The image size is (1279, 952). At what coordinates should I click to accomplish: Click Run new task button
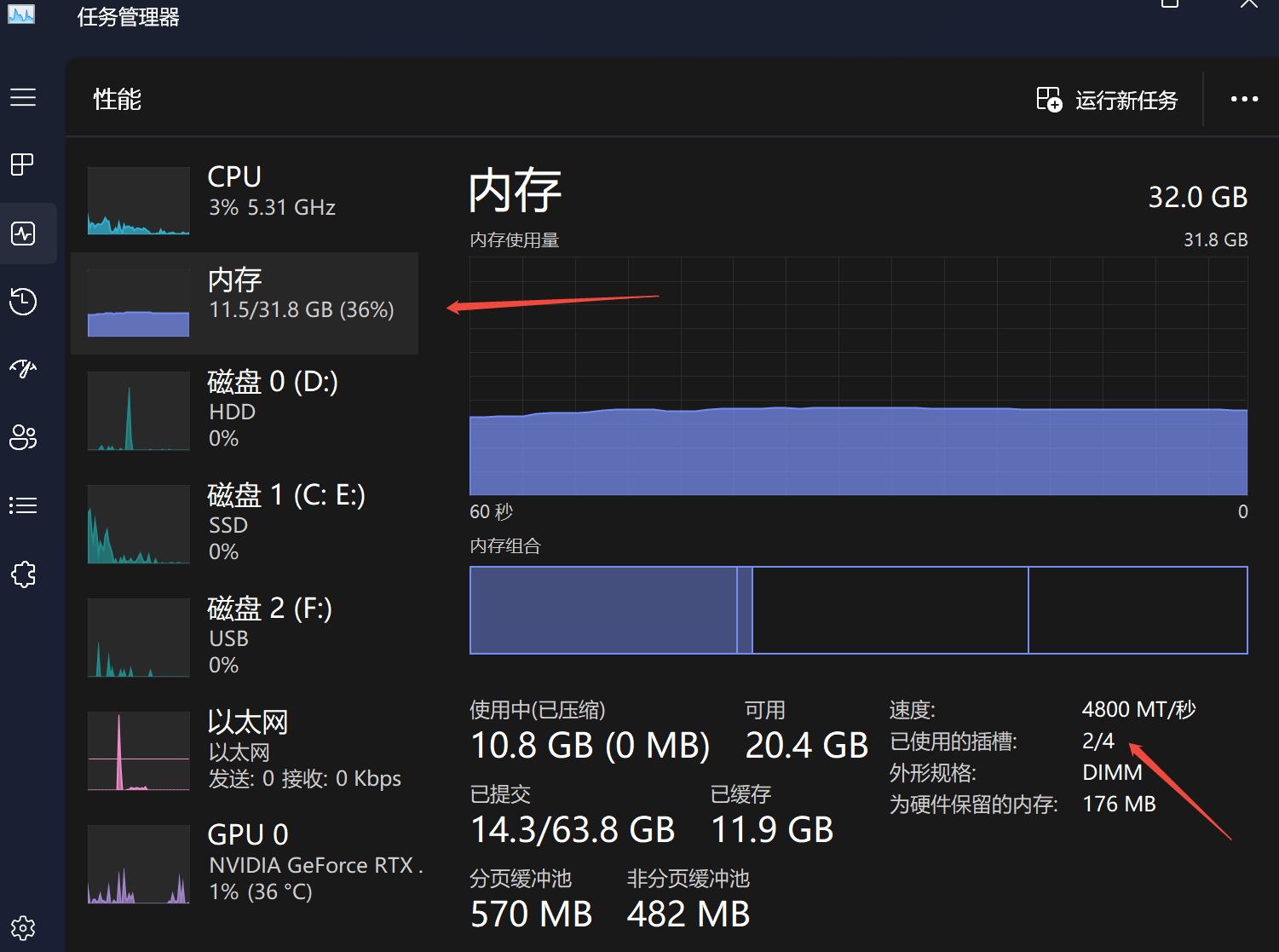tap(1107, 100)
